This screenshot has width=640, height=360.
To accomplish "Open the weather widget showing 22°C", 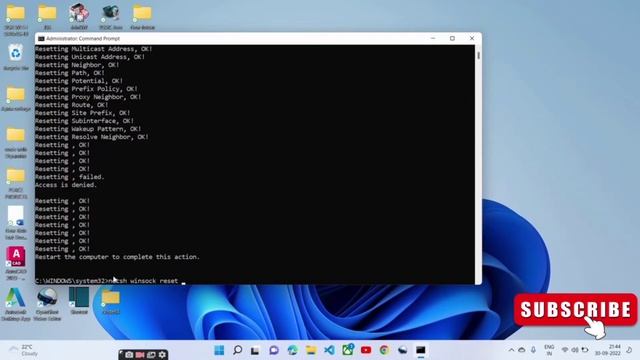I will tap(23, 350).
